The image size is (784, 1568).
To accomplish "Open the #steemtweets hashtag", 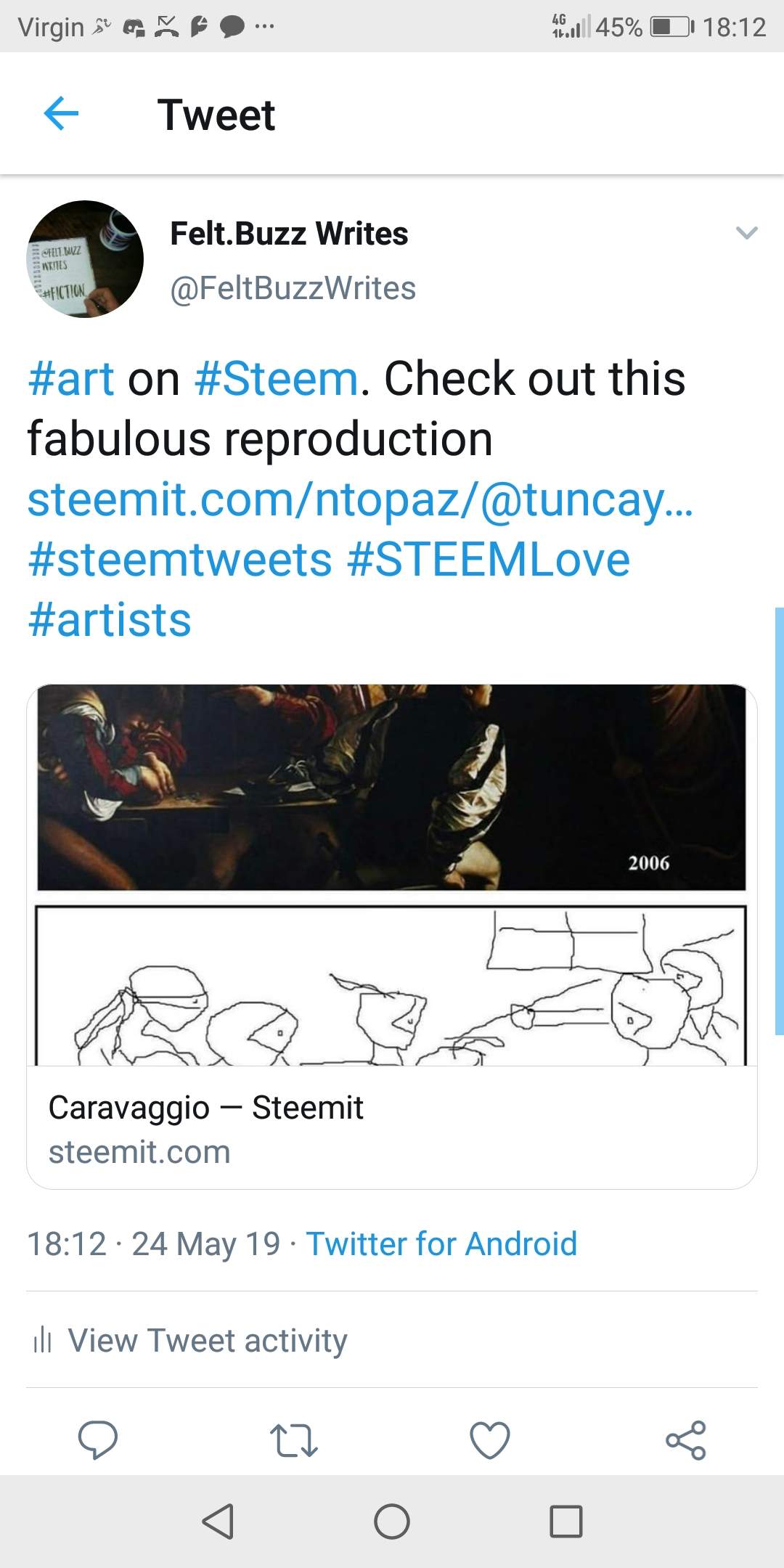I will click(180, 560).
